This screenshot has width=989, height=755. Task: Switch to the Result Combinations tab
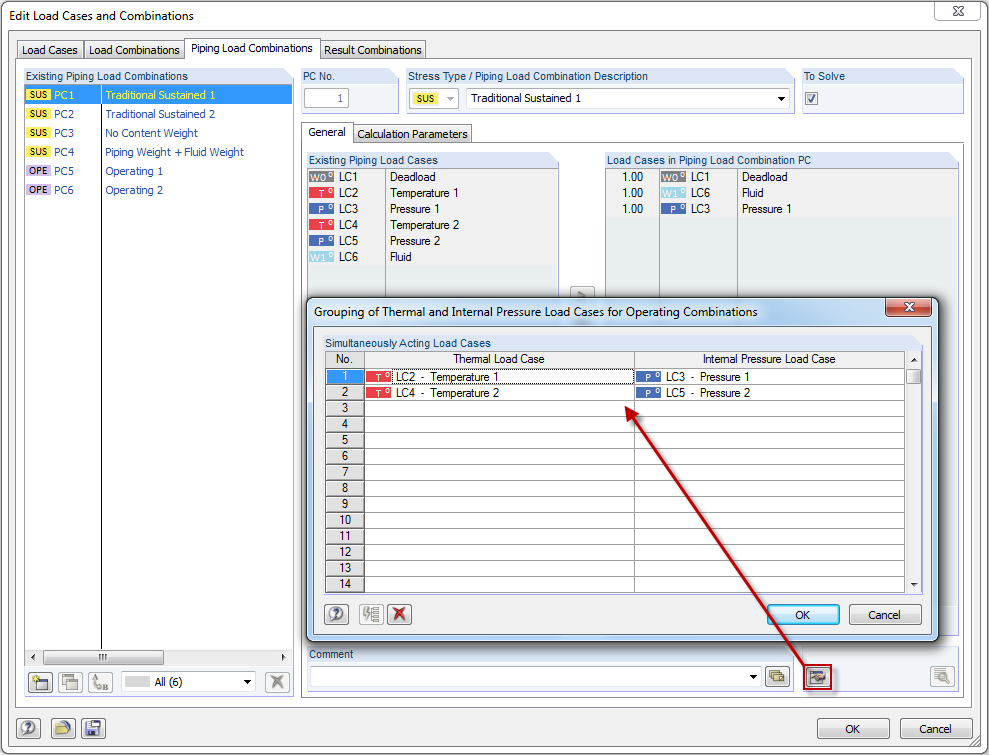pos(372,50)
